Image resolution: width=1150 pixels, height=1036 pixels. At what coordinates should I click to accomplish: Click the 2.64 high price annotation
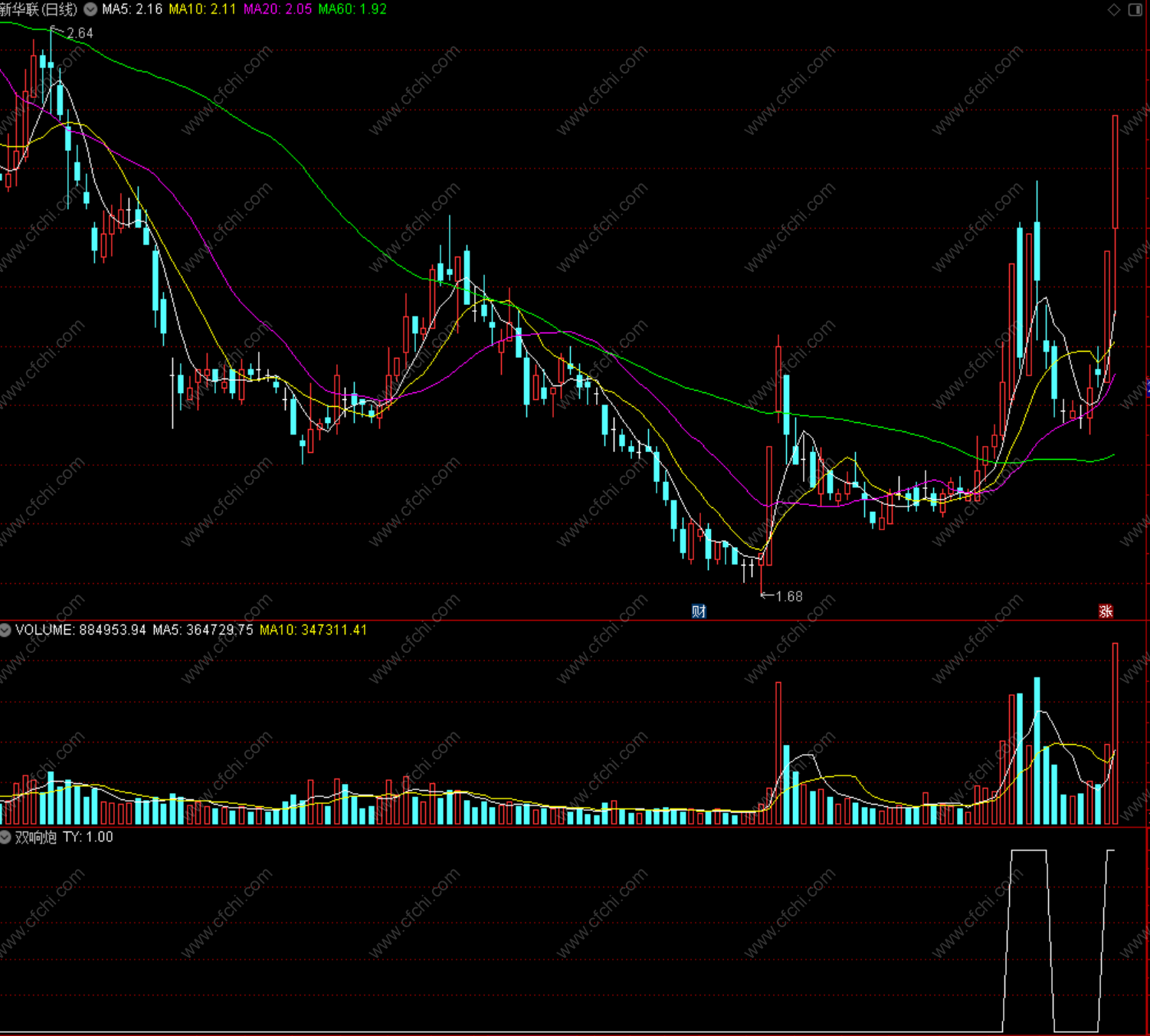pyautogui.click(x=80, y=34)
